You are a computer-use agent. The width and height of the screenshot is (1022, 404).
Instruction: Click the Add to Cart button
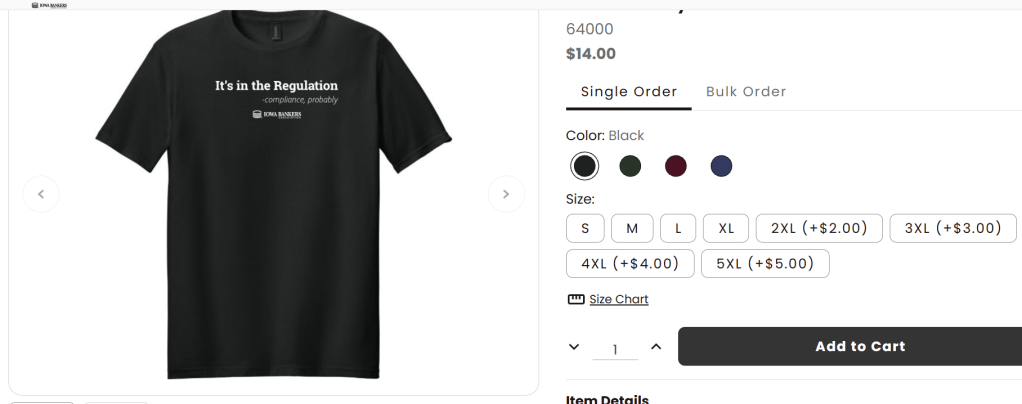pos(860,347)
